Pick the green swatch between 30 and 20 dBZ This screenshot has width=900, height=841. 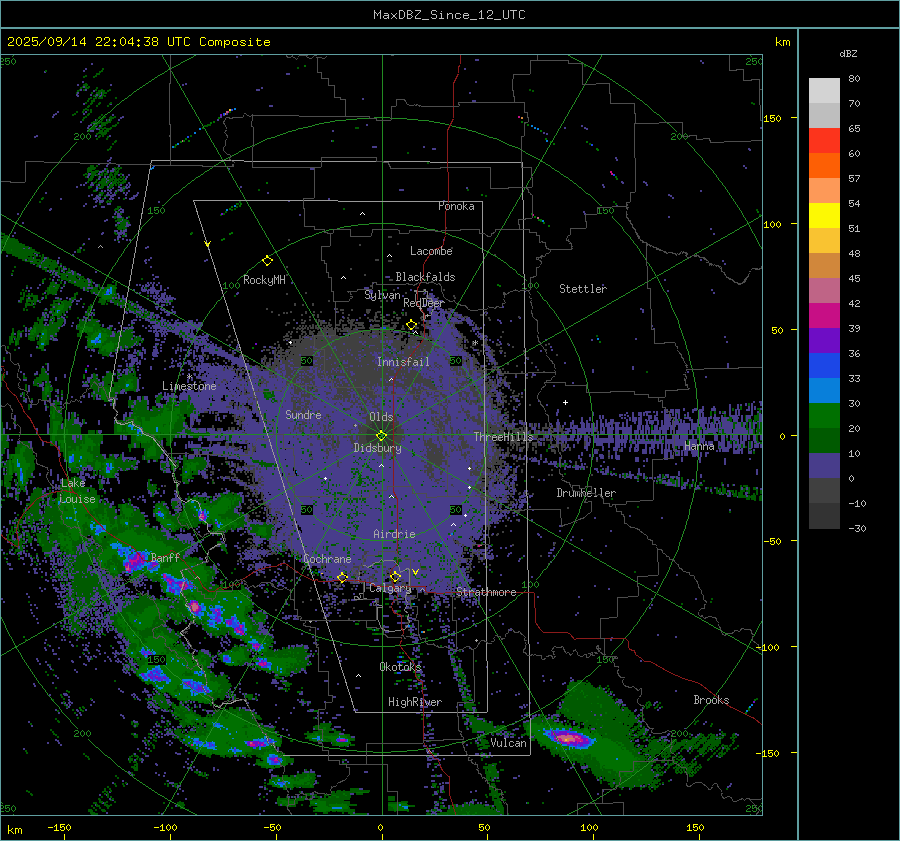[x=824, y=416]
